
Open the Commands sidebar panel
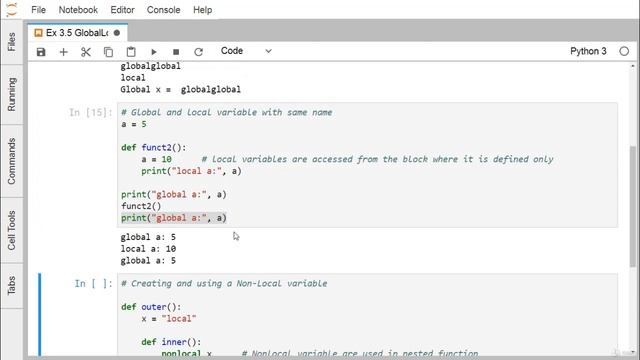coord(11,161)
